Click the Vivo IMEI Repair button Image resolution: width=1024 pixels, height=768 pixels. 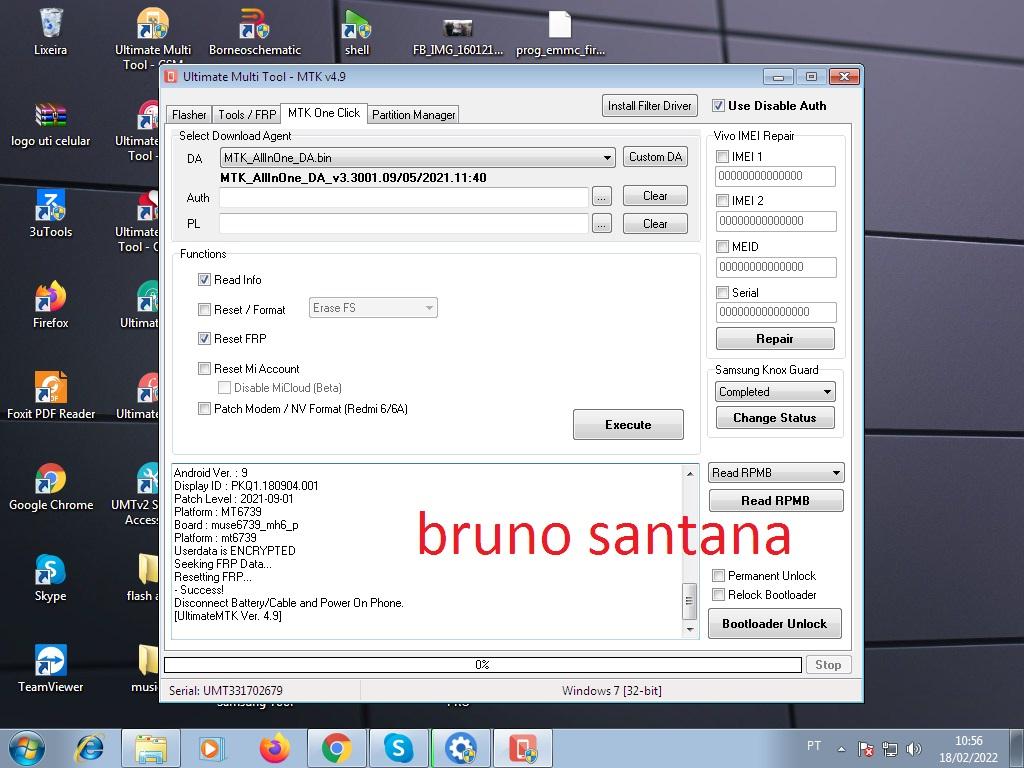point(775,338)
